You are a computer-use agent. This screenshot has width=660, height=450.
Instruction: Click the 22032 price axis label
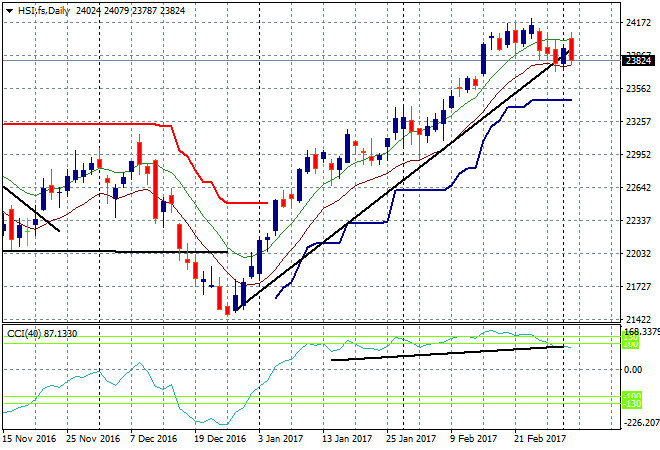coord(638,254)
